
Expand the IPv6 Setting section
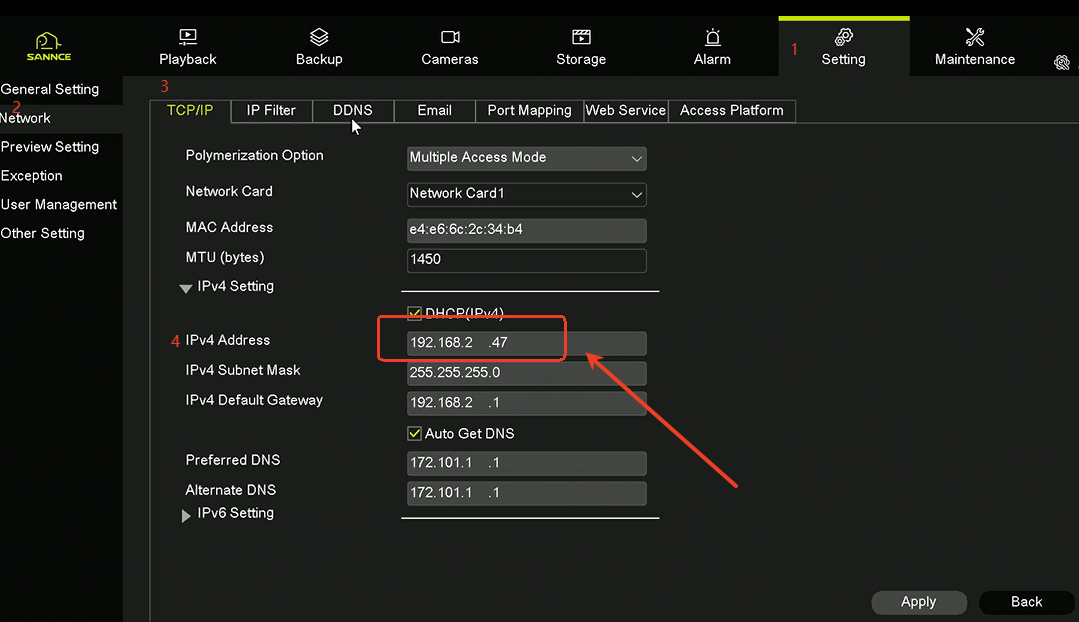(x=186, y=515)
